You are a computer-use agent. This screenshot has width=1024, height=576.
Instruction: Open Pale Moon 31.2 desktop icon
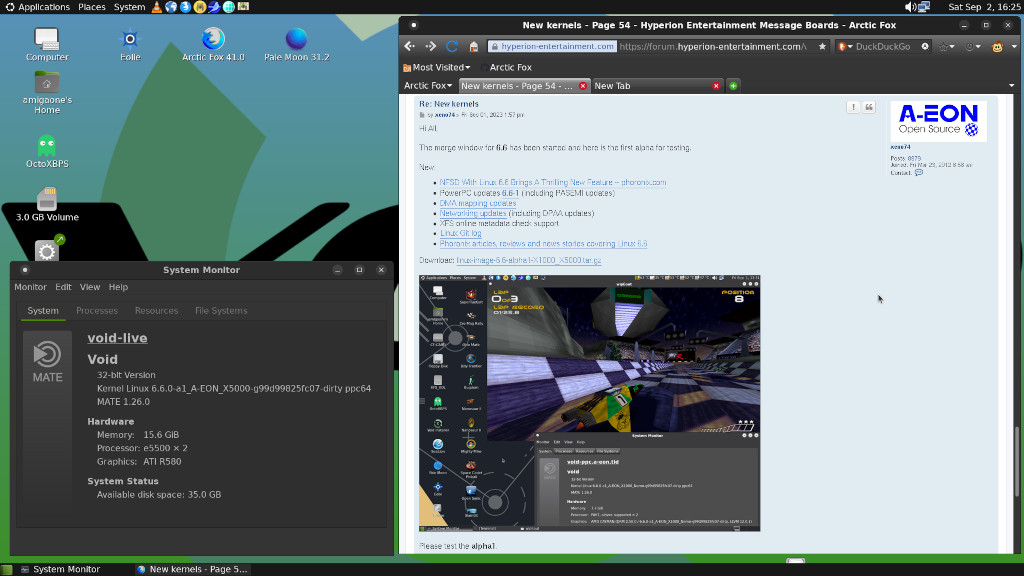click(296, 44)
